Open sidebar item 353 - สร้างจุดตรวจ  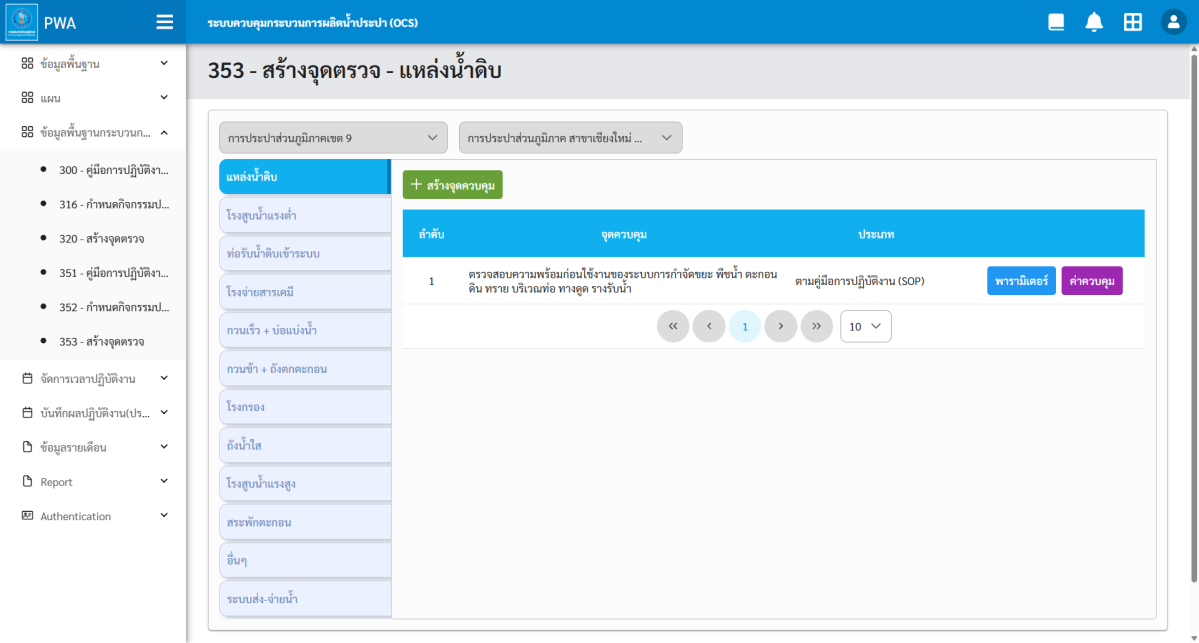102,342
